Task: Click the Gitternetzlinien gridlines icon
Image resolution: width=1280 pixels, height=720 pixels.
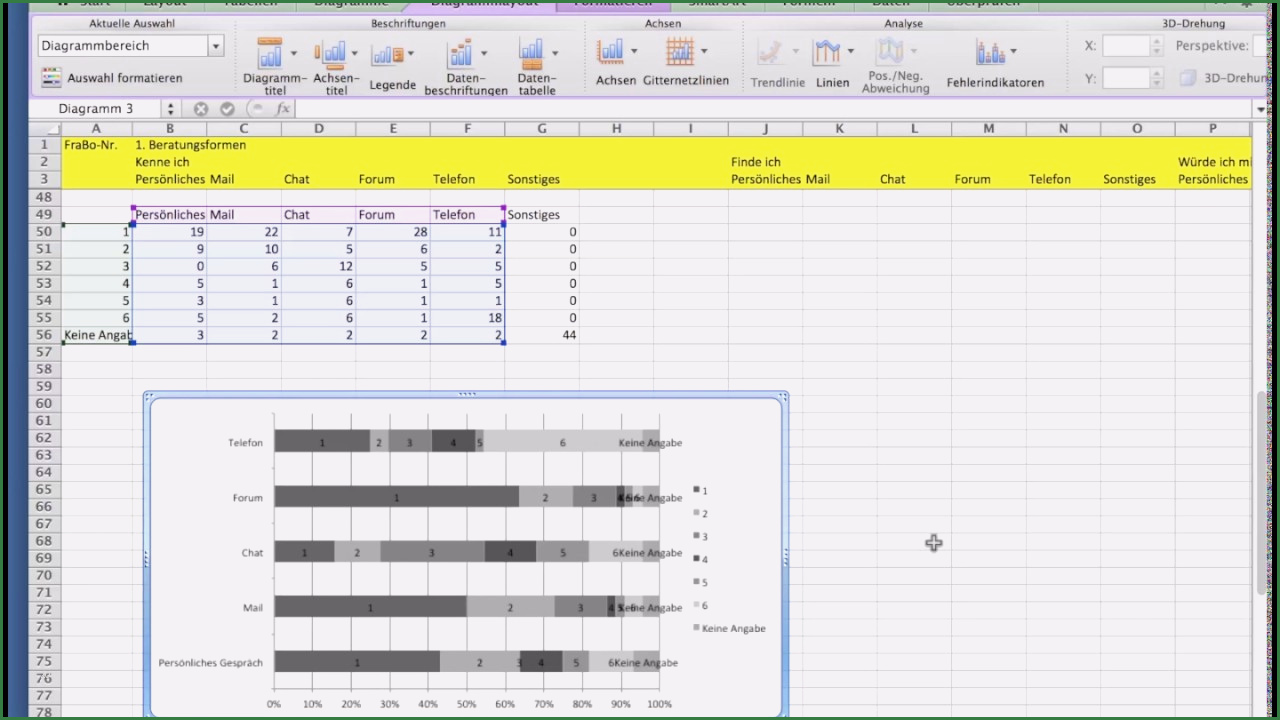Action: coord(680,52)
